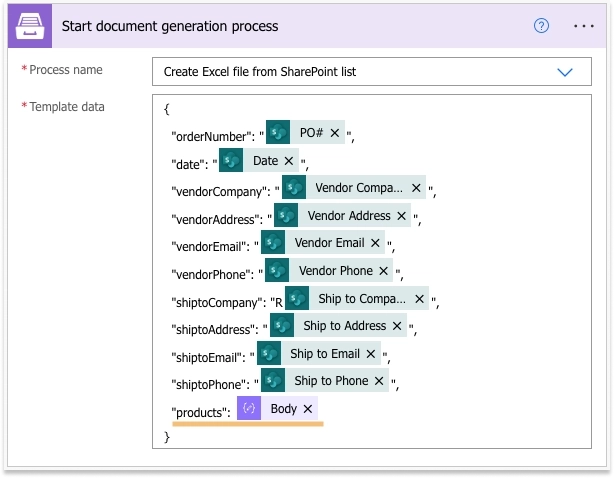
Task: Select the Vendor Phone token label
Action: 336,271
